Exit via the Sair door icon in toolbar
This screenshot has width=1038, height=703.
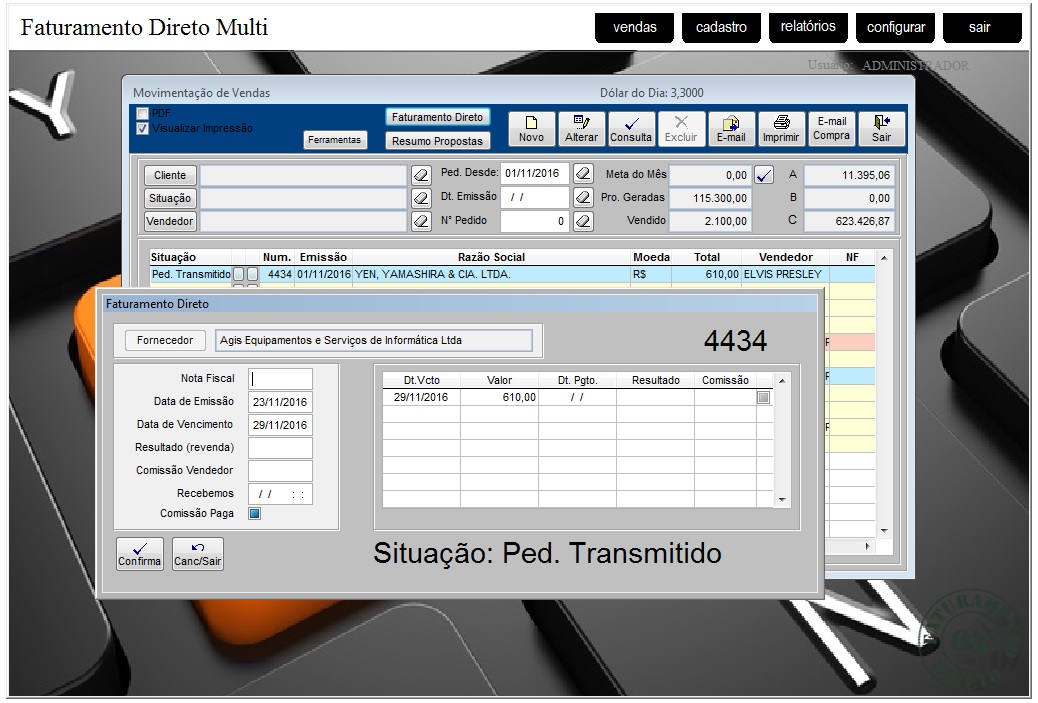click(881, 129)
